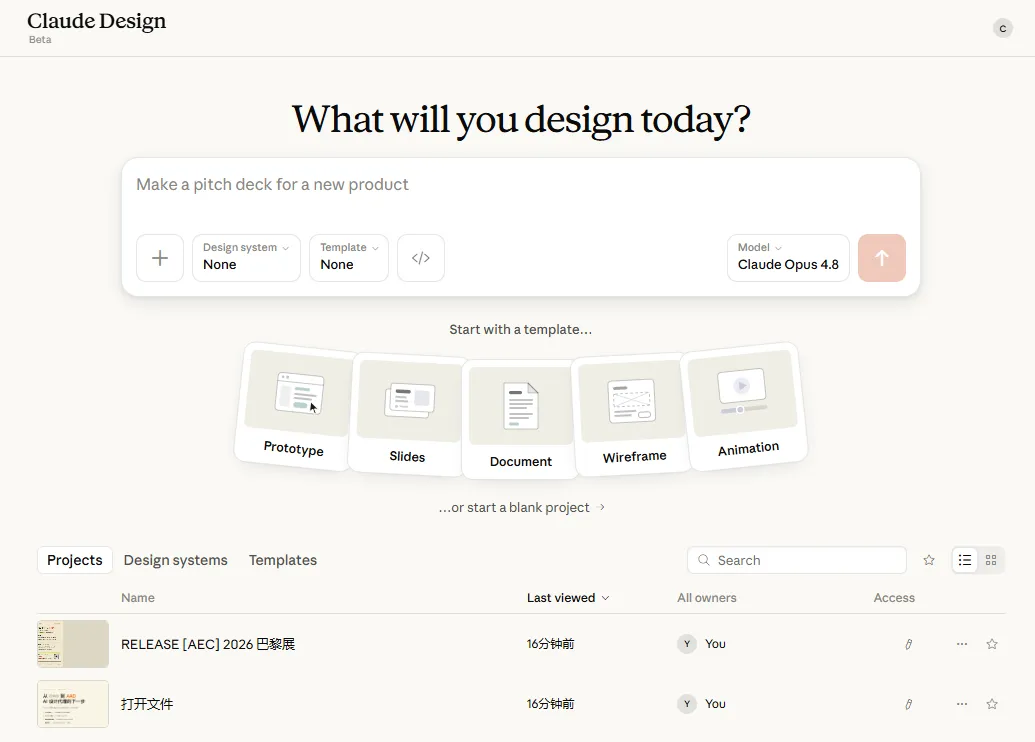
Task: Click owner You in RELEASE [AEC] row
Action: pyautogui.click(x=702, y=644)
